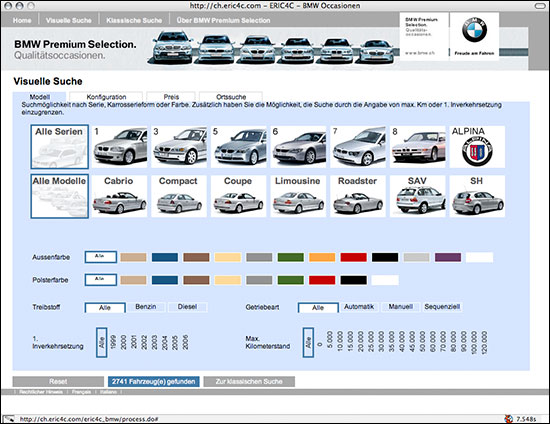Click 2741 Fahrzeug(e) gefunden button
Image resolution: width=550 pixels, height=424 pixels.
click(x=154, y=382)
